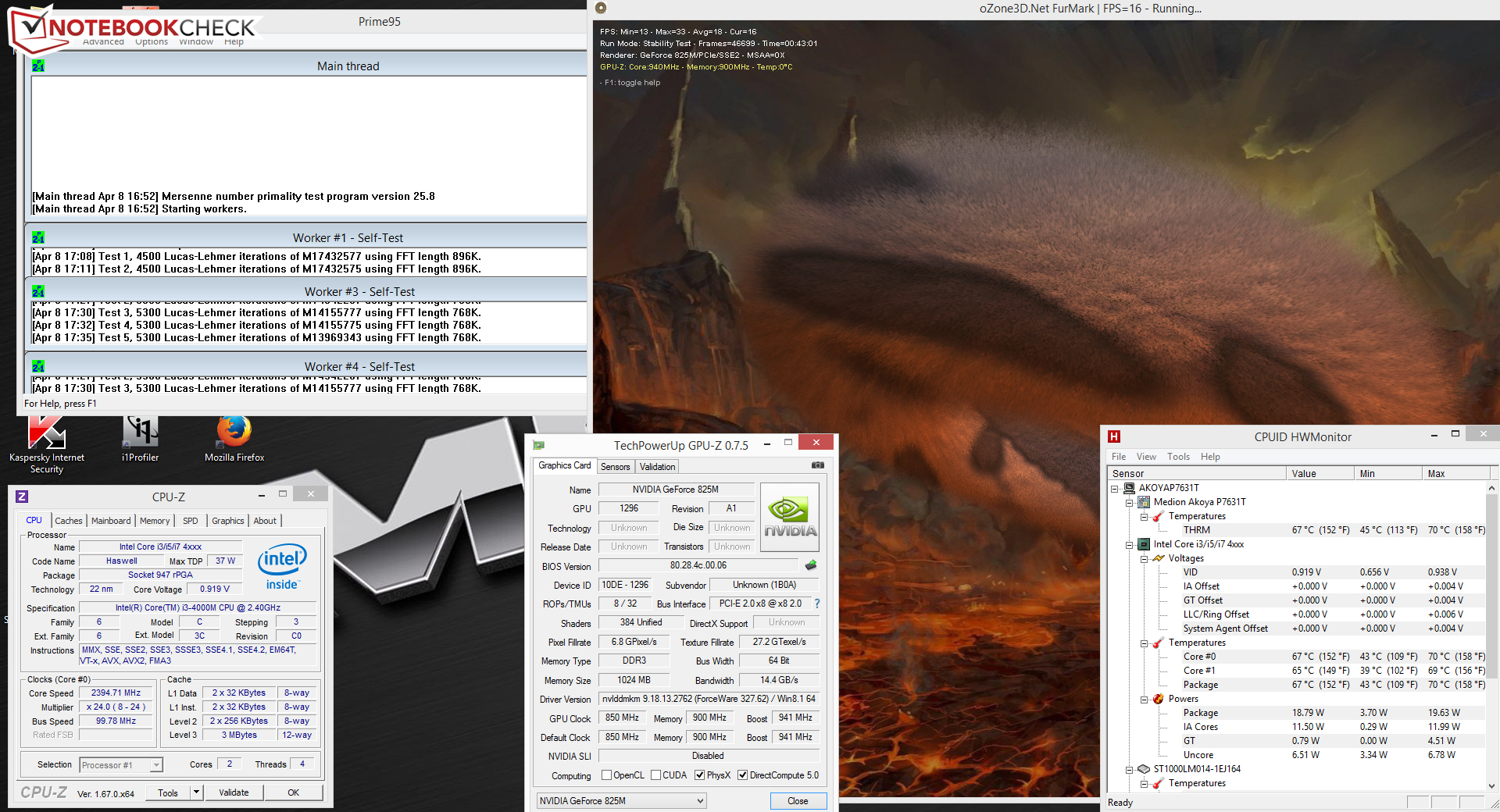Open the Tools dropdown arrow in CPU-Z
This screenshot has height=812, width=1500.
197,792
